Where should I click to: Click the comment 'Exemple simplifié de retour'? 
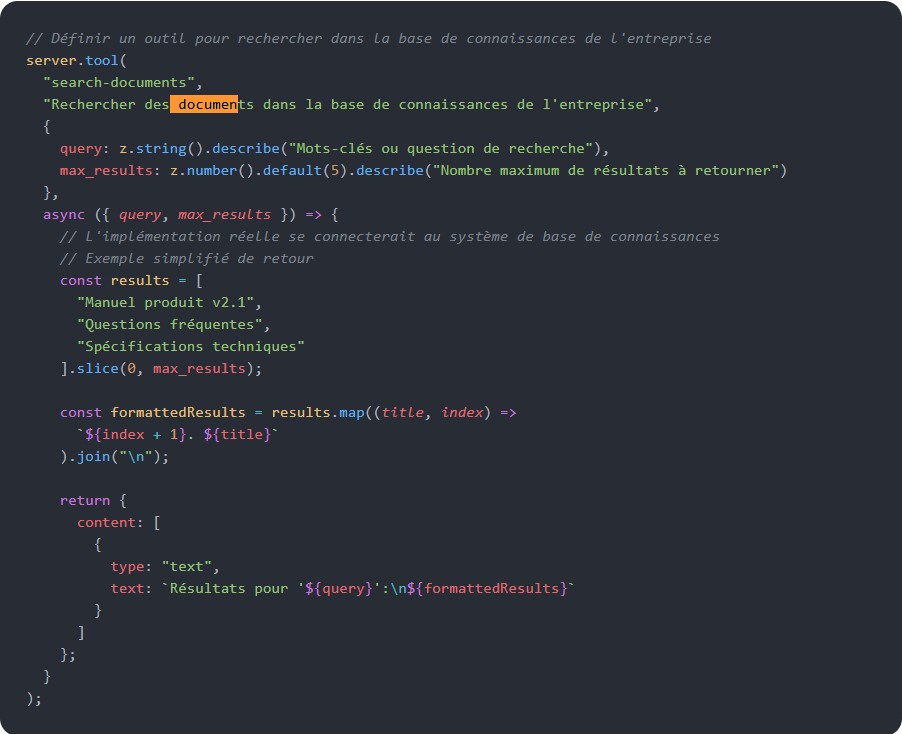[186, 258]
